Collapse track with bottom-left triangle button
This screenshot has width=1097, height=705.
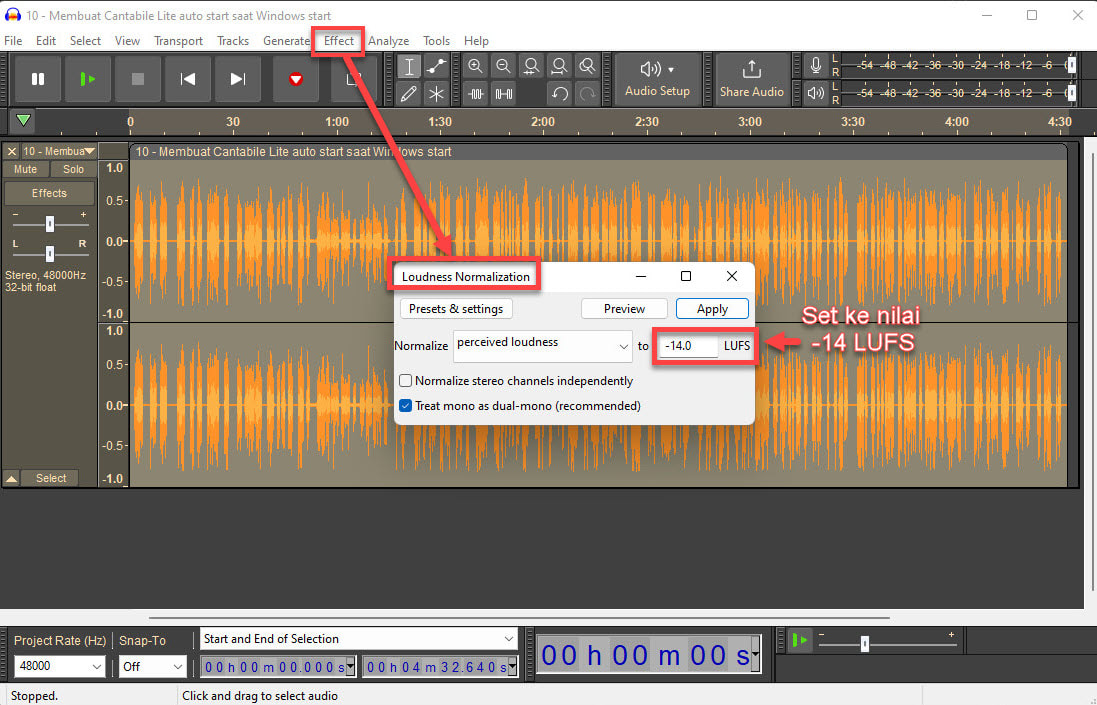[x=11, y=478]
